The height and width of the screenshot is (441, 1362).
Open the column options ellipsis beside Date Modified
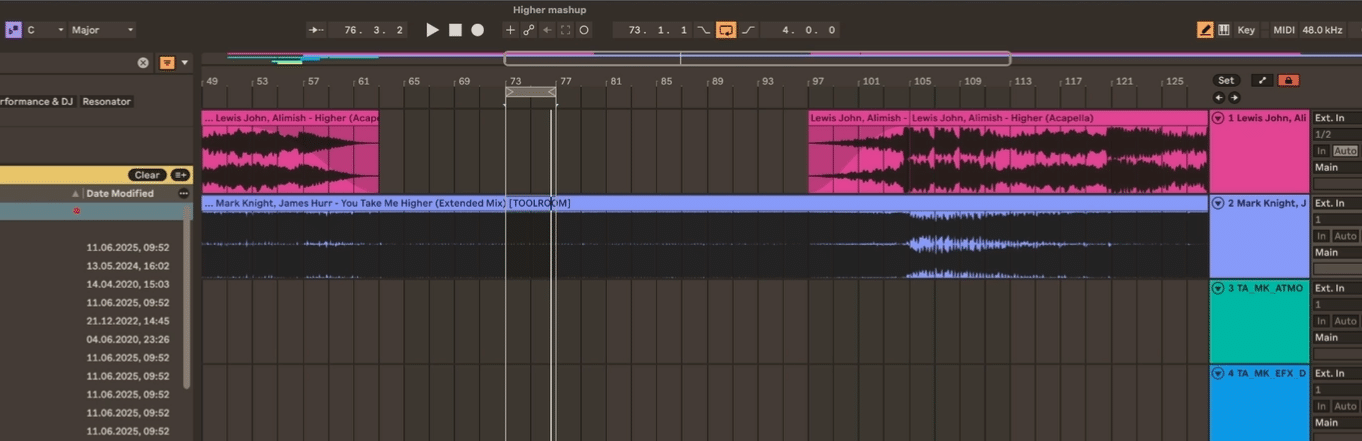click(183, 193)
